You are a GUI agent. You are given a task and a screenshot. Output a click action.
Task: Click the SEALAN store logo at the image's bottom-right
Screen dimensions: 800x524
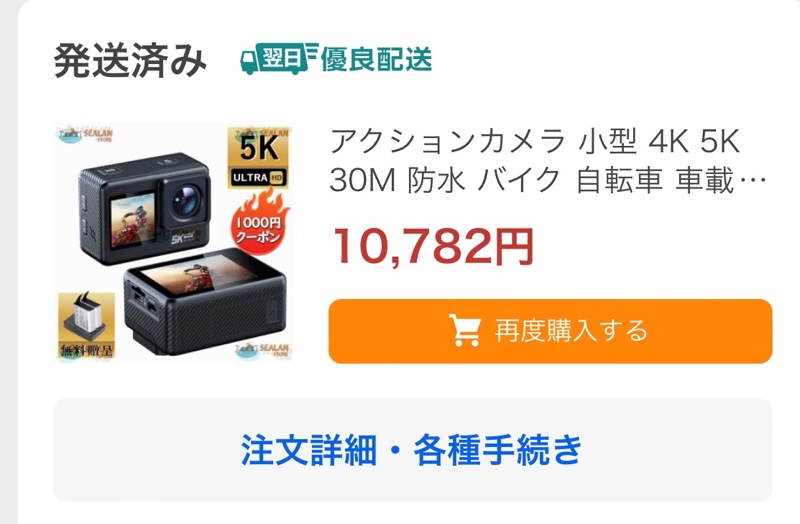pos(262,351)
